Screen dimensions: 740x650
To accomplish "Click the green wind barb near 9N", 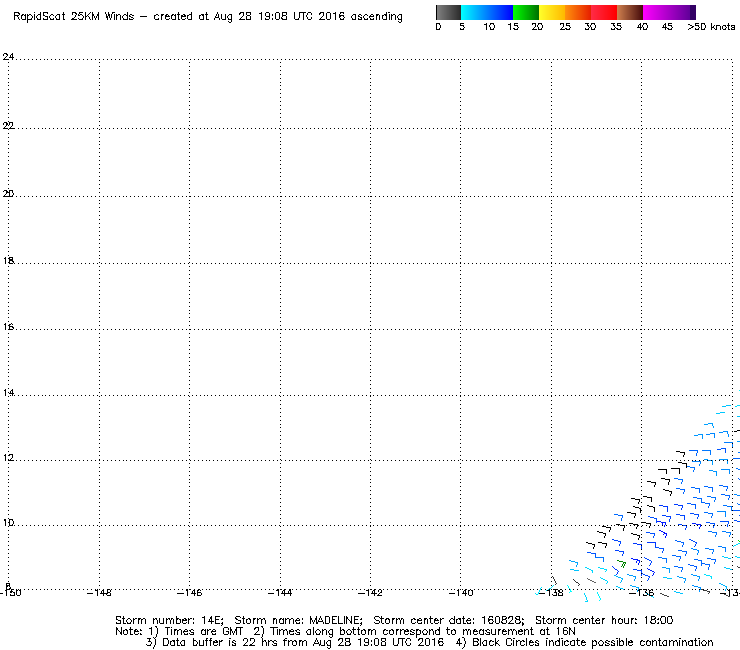I will click(622, 563).
